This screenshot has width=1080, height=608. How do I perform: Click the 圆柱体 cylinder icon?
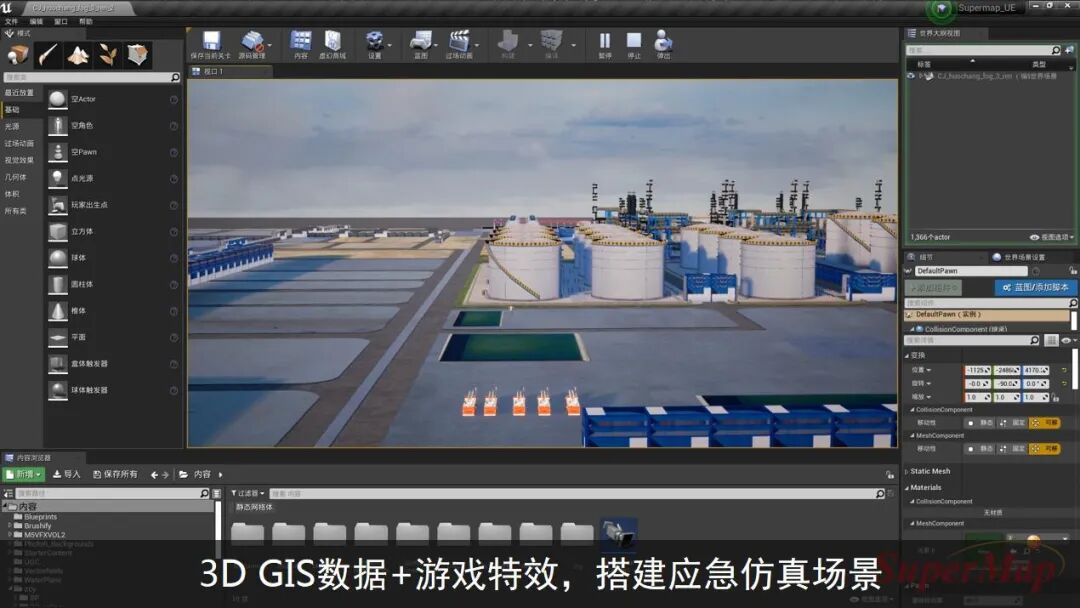point(58,284)
